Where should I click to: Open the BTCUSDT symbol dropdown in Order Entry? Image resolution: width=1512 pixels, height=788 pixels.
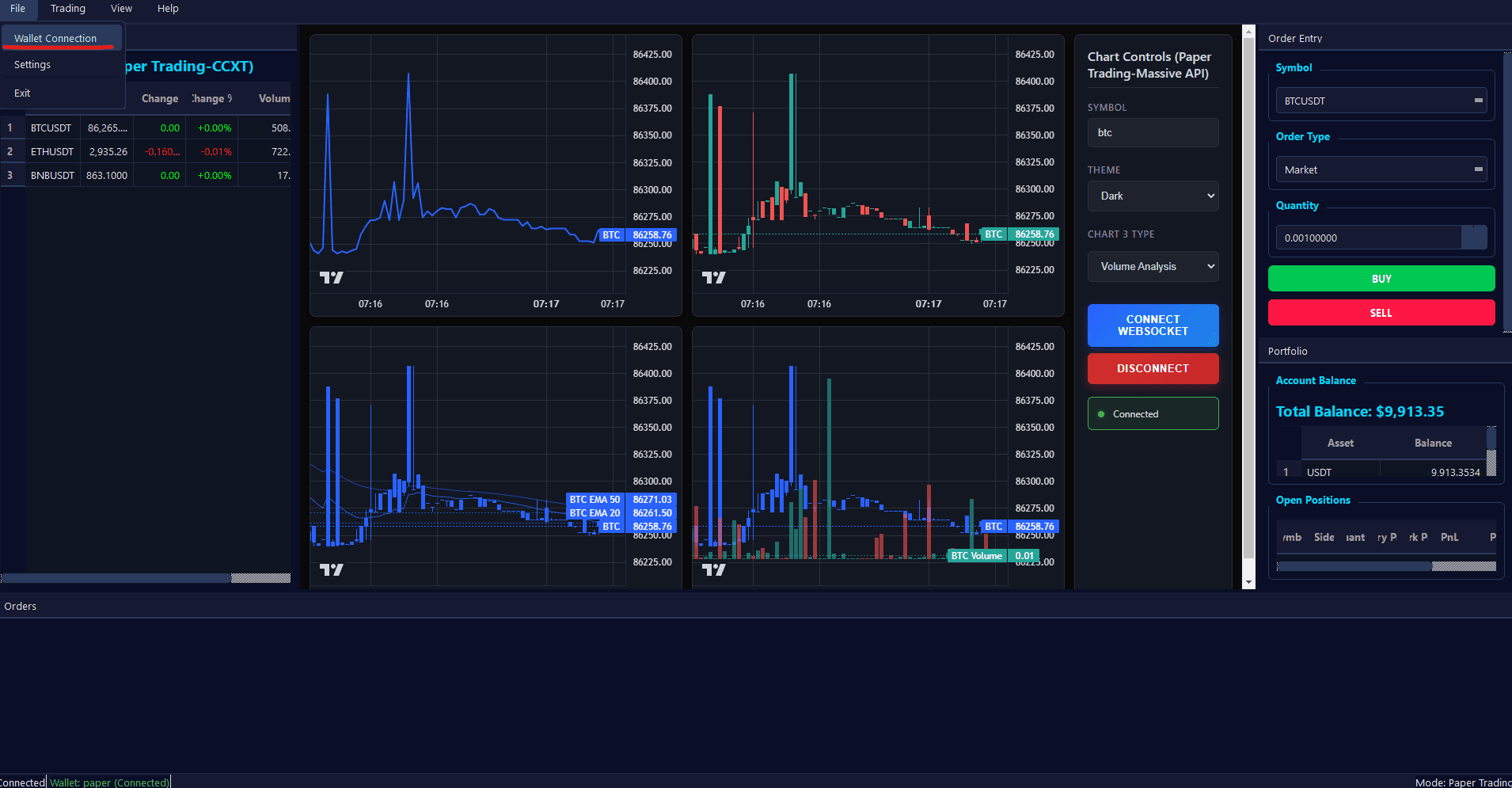tap(1381, 101)
